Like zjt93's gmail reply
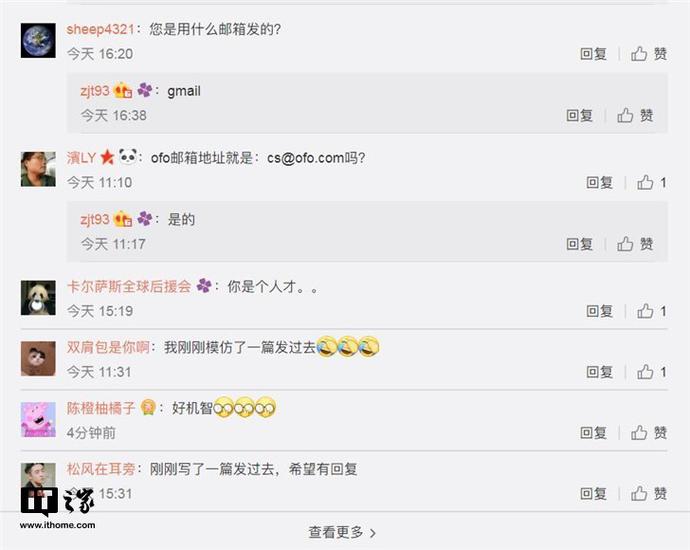The width and height of the screenshot is (690, 550). pos(635,116)
